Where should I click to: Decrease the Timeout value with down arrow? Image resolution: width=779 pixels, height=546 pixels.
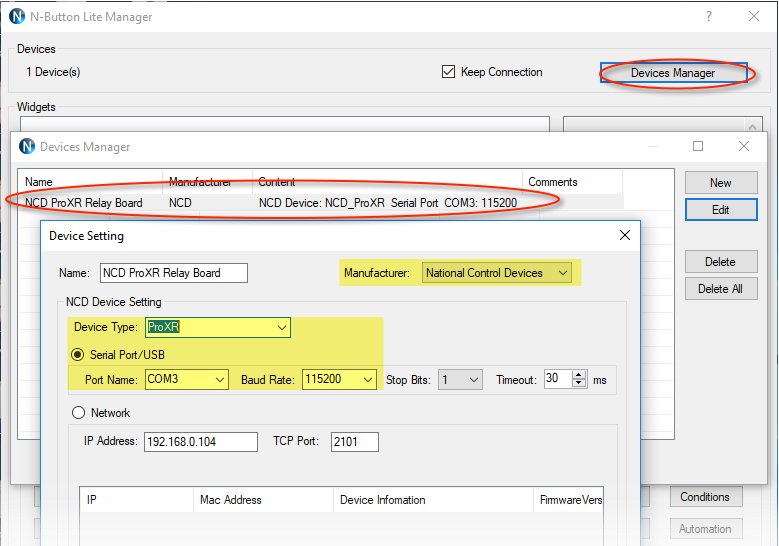coord(579,383)
